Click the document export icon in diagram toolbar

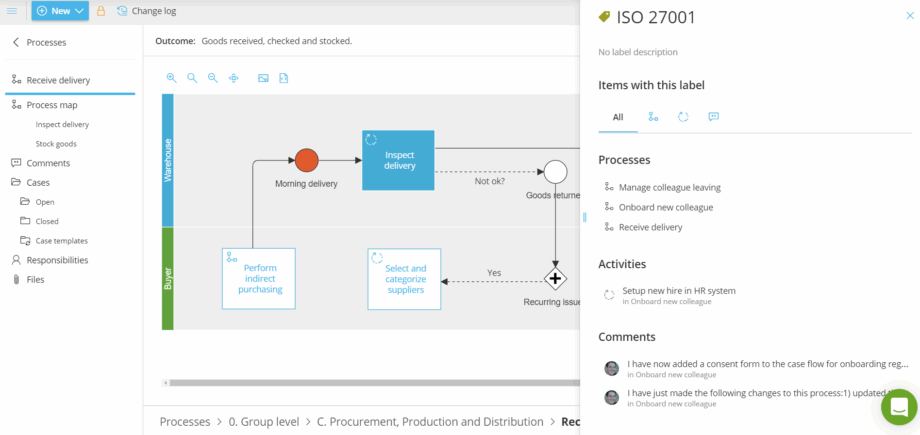(x=284, y=78)
